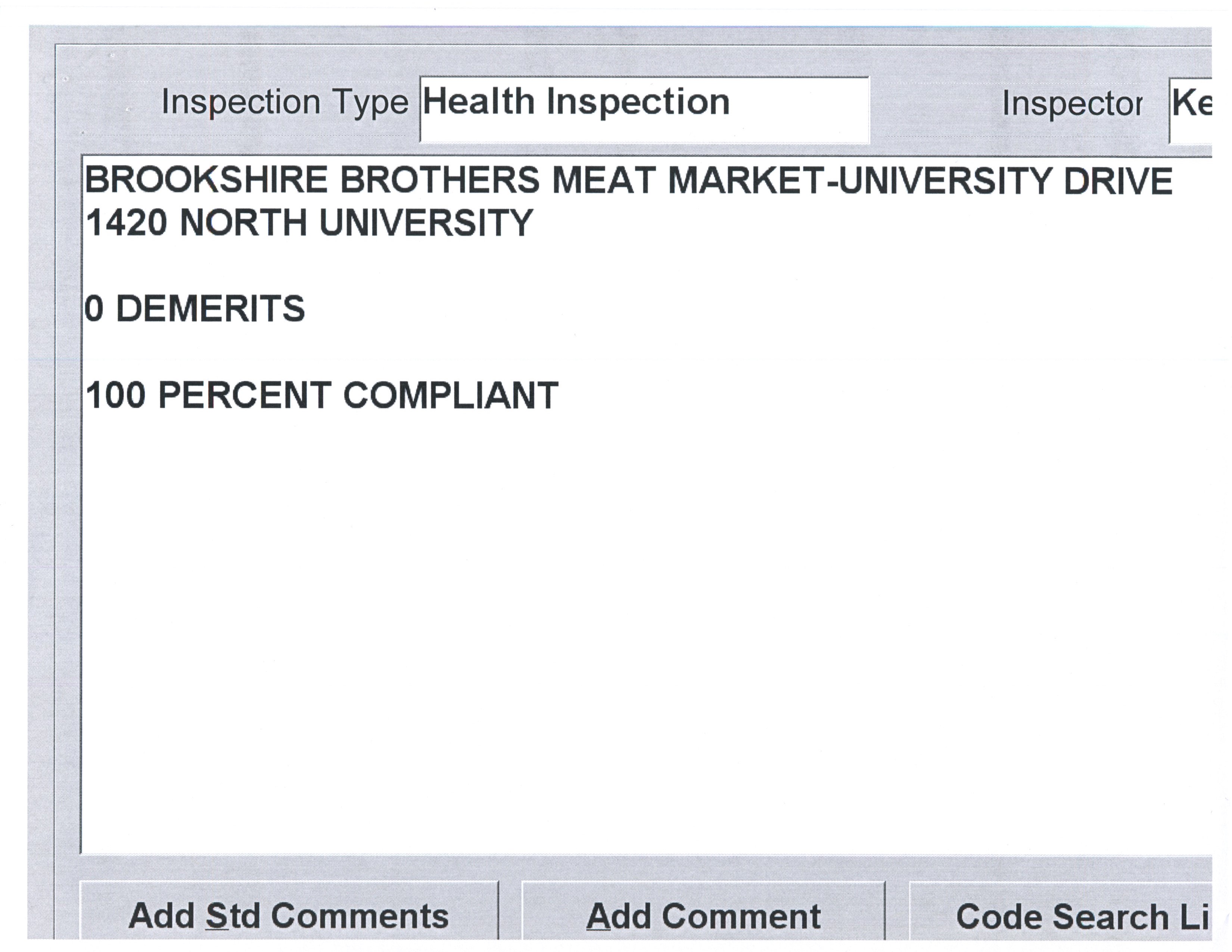
Task: Click the word NORTH in address
Action: (243, 223)
